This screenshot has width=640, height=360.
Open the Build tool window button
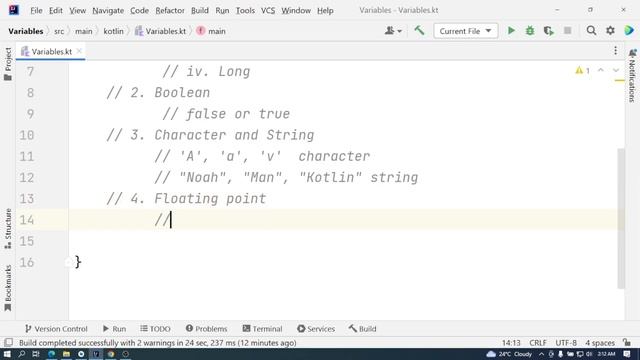coord(362,329)
